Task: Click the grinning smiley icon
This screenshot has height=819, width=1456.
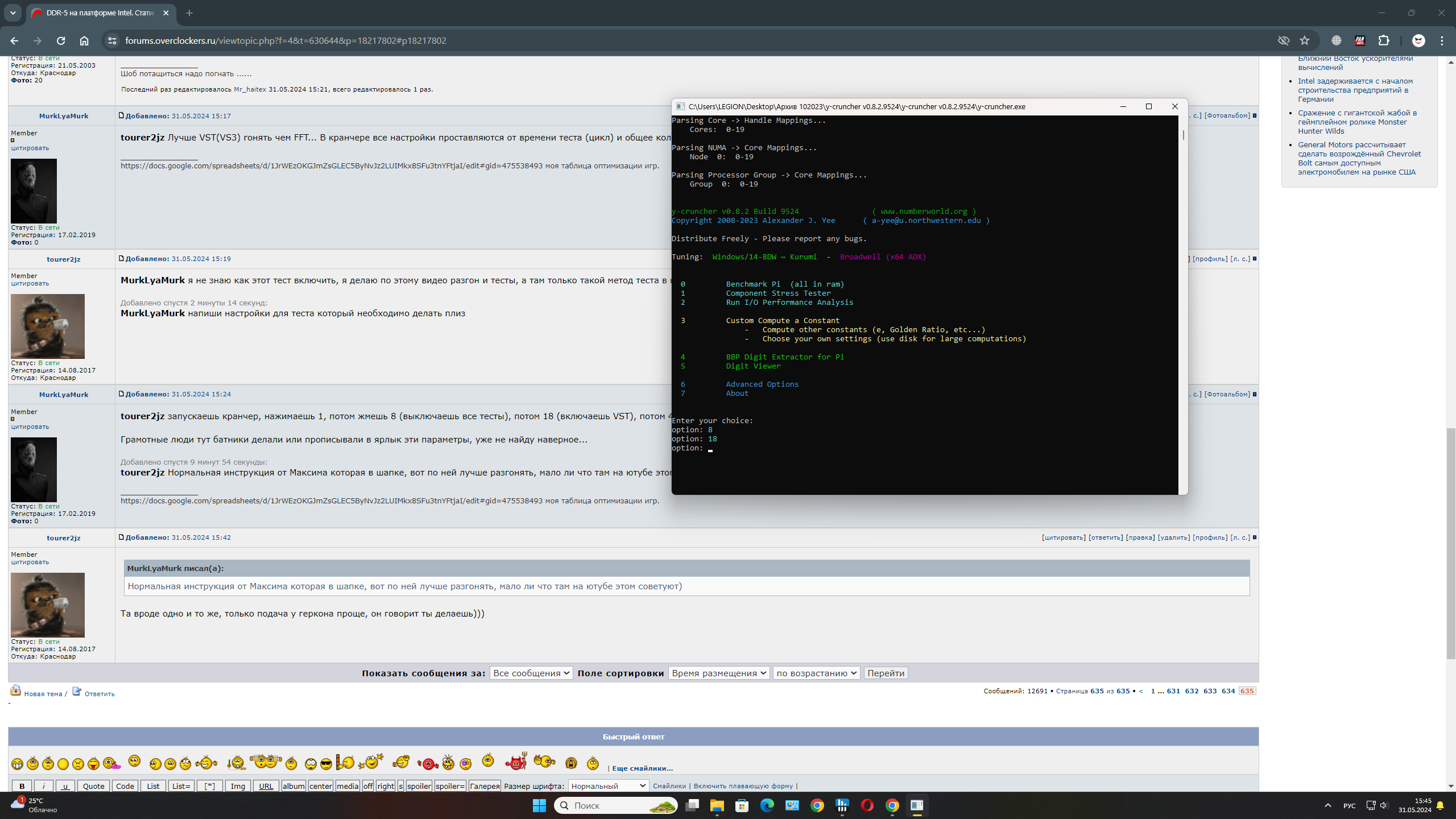Action: (x=17, y=764)
